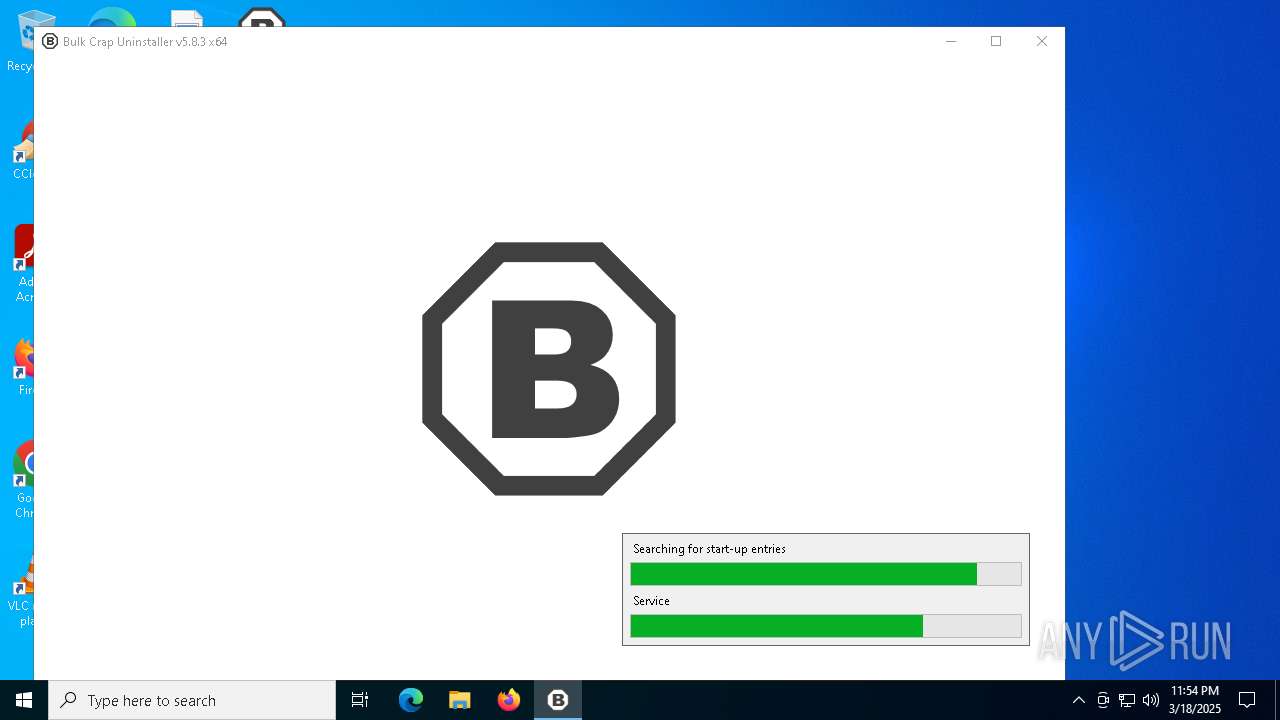Launch Microsoft Edge from the taskbar
The width and height of the screenshot is (1280, 720).
pos(411,700)
